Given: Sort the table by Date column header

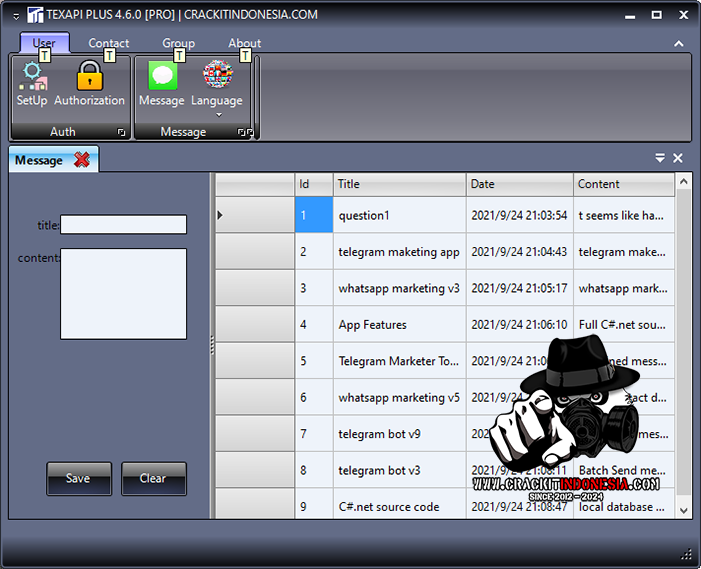Looking at the screenshot, I should tap(520, 184).
